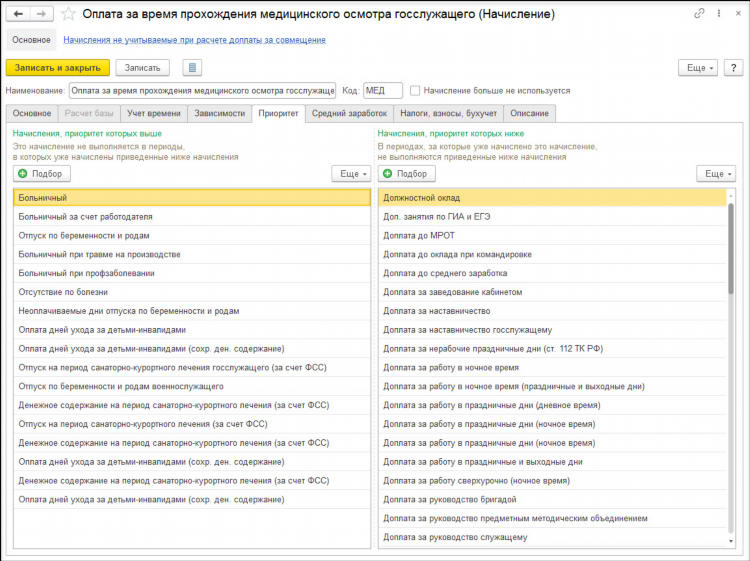
Task: Open the Средний заработок tab
Action: 349,113
